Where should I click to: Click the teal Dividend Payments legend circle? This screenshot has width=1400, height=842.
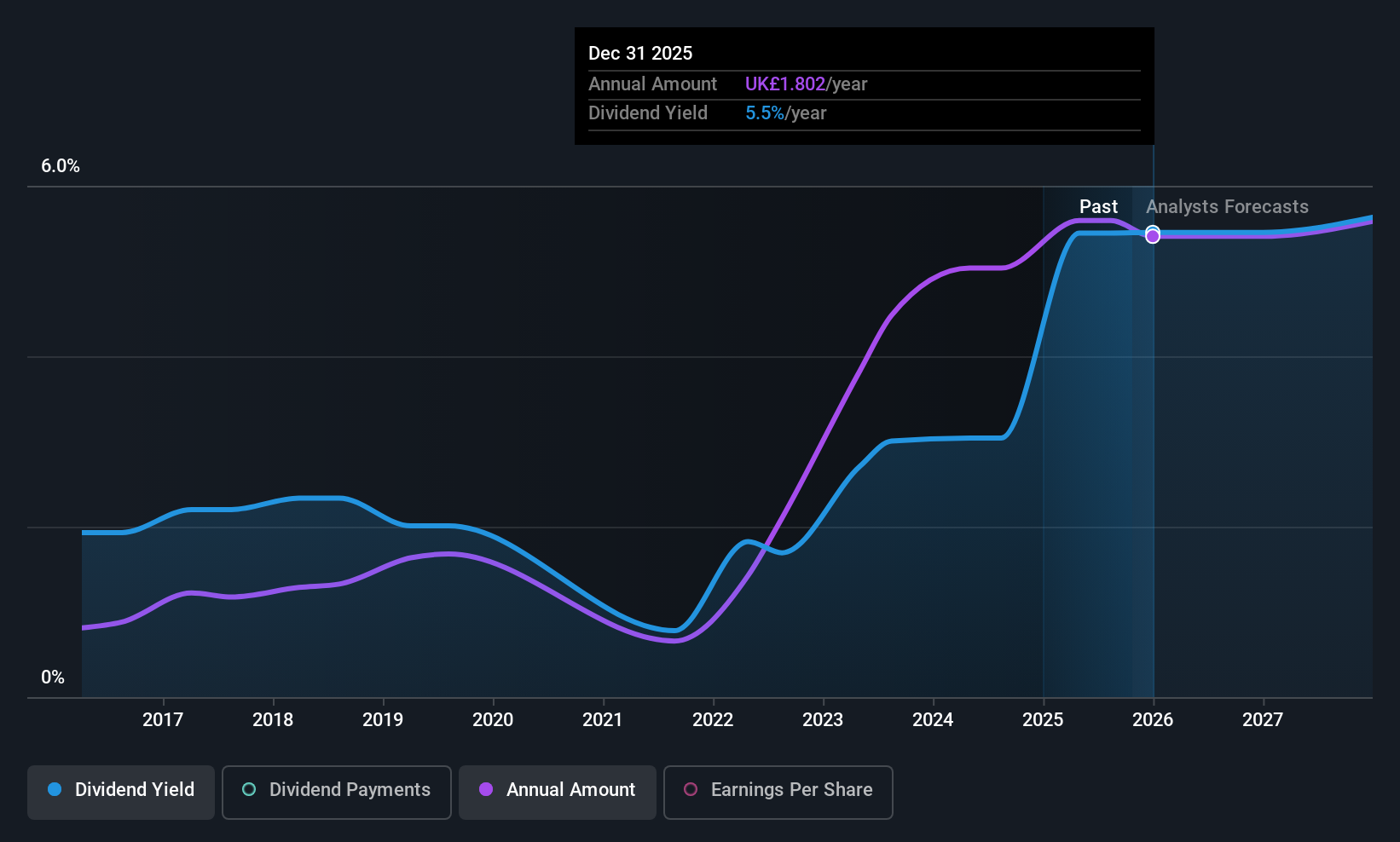pyautogui.click(x=249, y=790)
